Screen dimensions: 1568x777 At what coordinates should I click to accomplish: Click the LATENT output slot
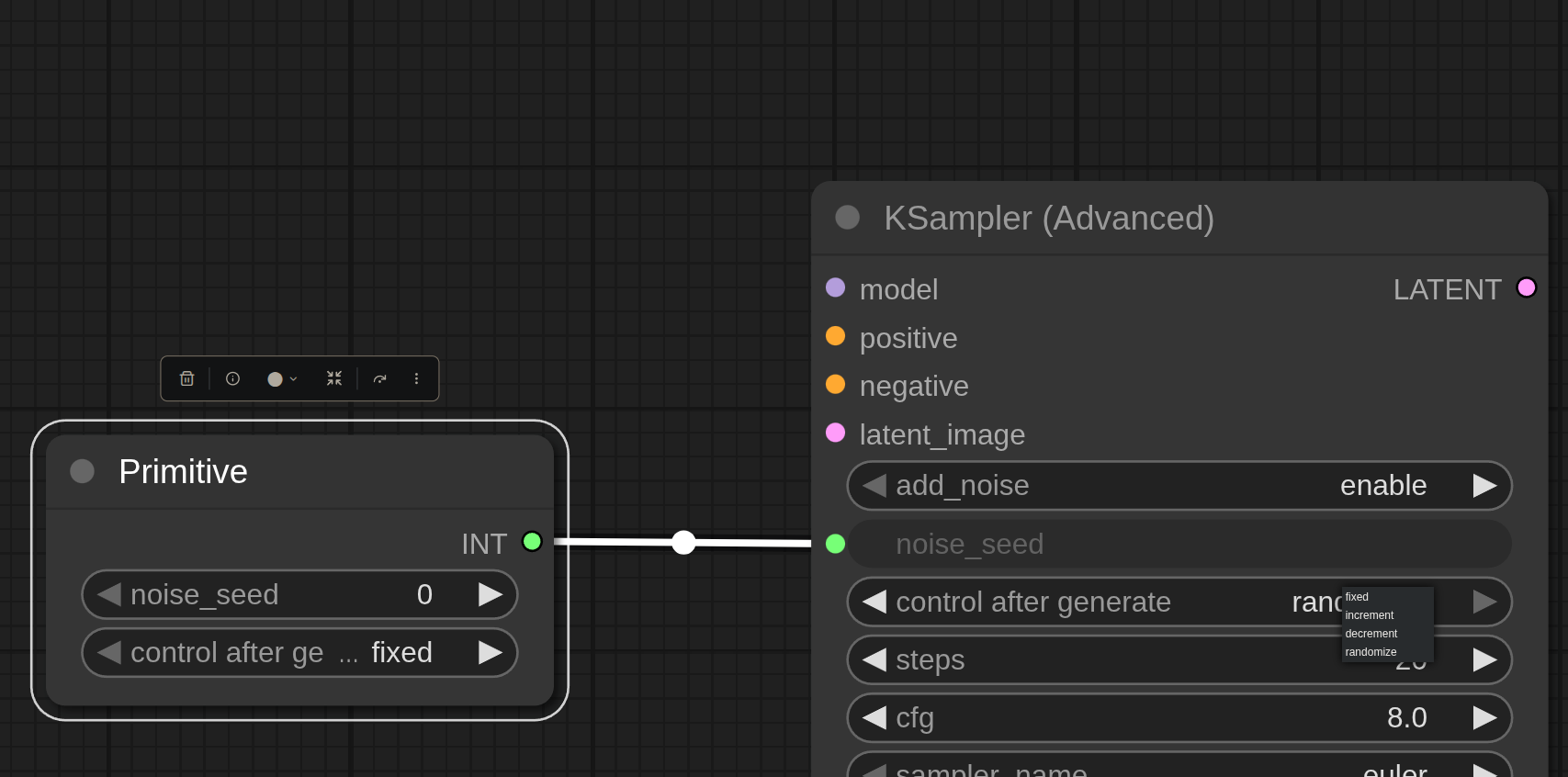[x=1527, y=287]
